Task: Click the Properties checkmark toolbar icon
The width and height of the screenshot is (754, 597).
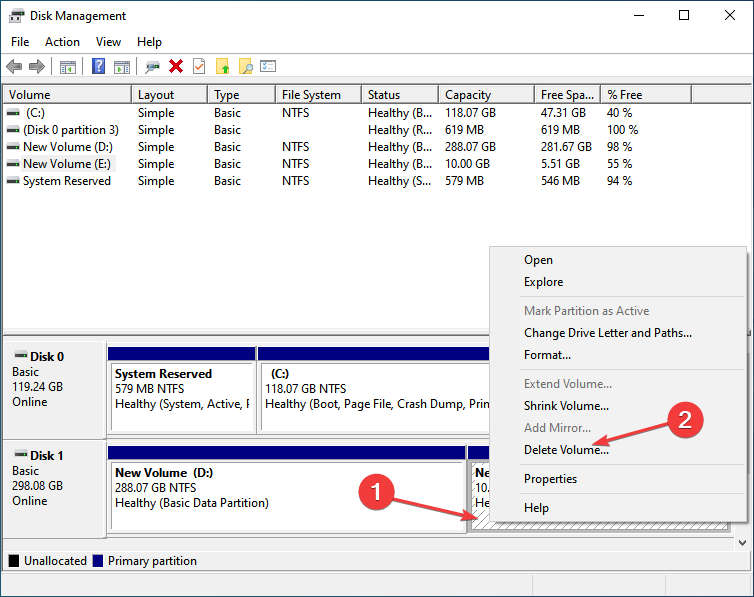Action: tap(199, 66)
